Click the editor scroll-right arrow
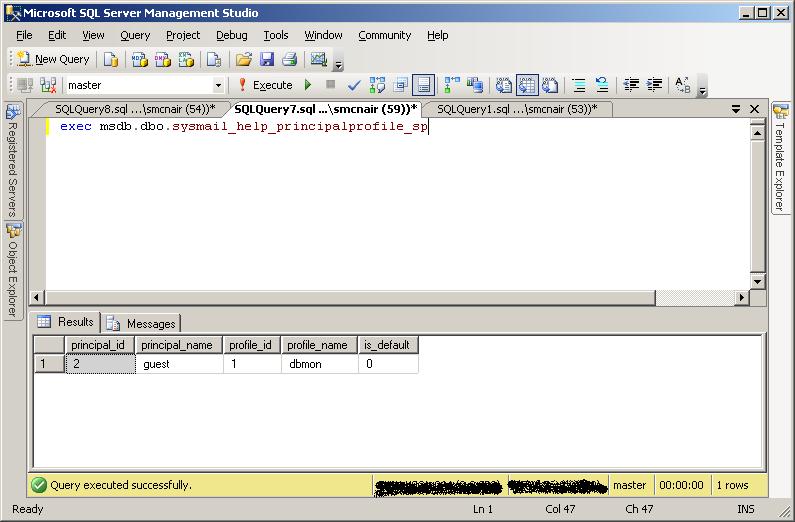This screenshot has height=522, width=795. click(x=742, y=297)
